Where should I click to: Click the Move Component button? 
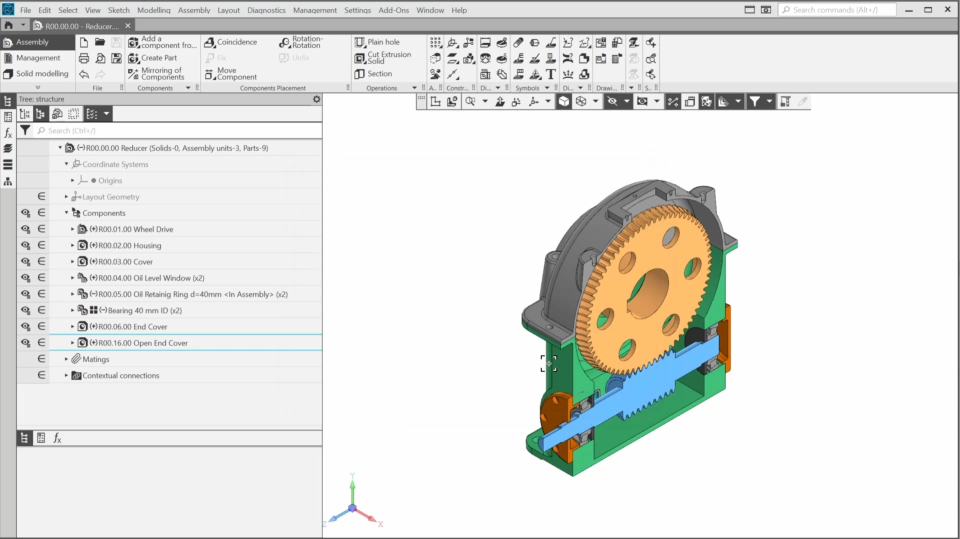229,74
